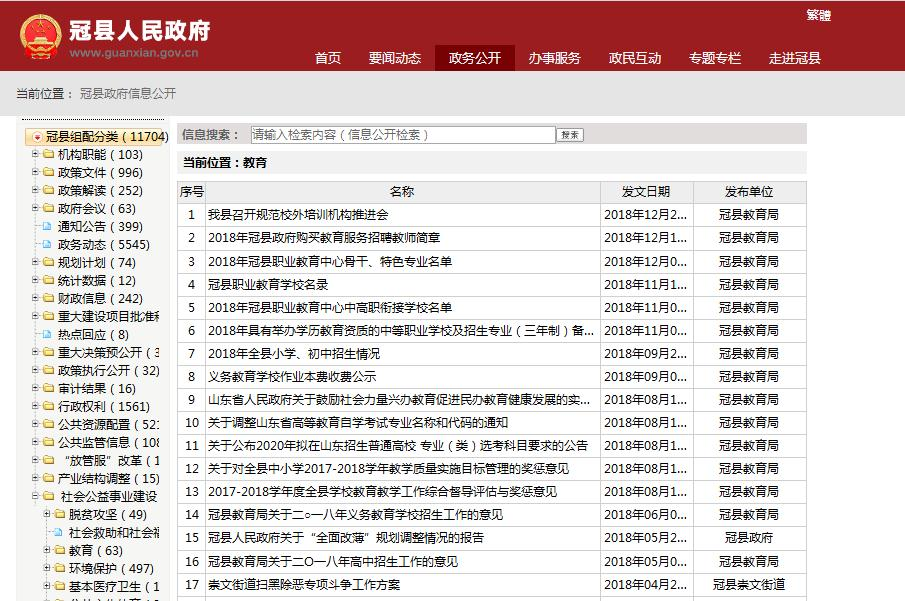
Task: Switch to 繁體 traditional Chinese
Action: (x=818, y=16)
